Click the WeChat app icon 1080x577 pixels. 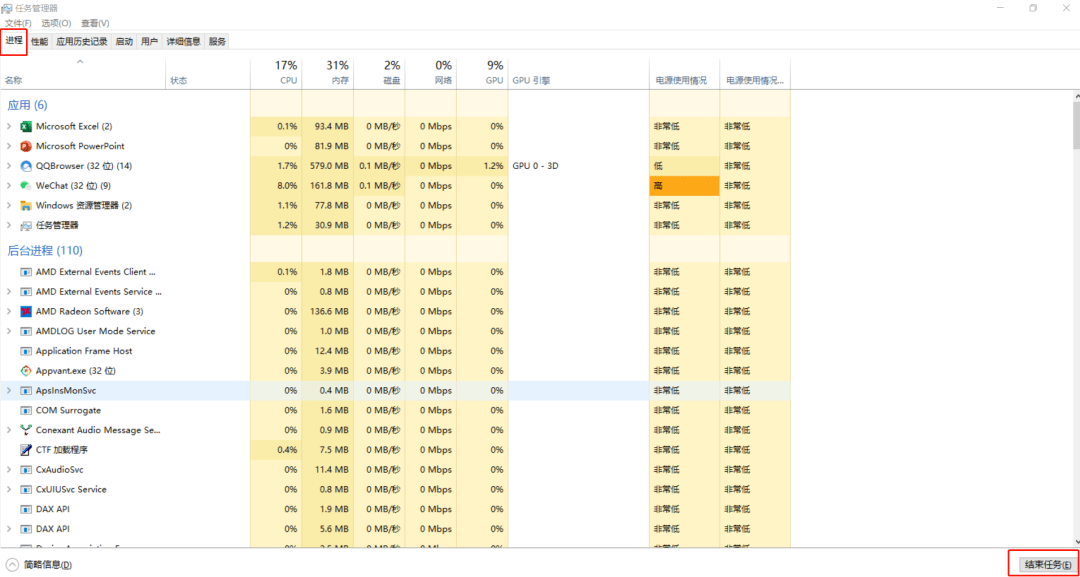[26, 186]
